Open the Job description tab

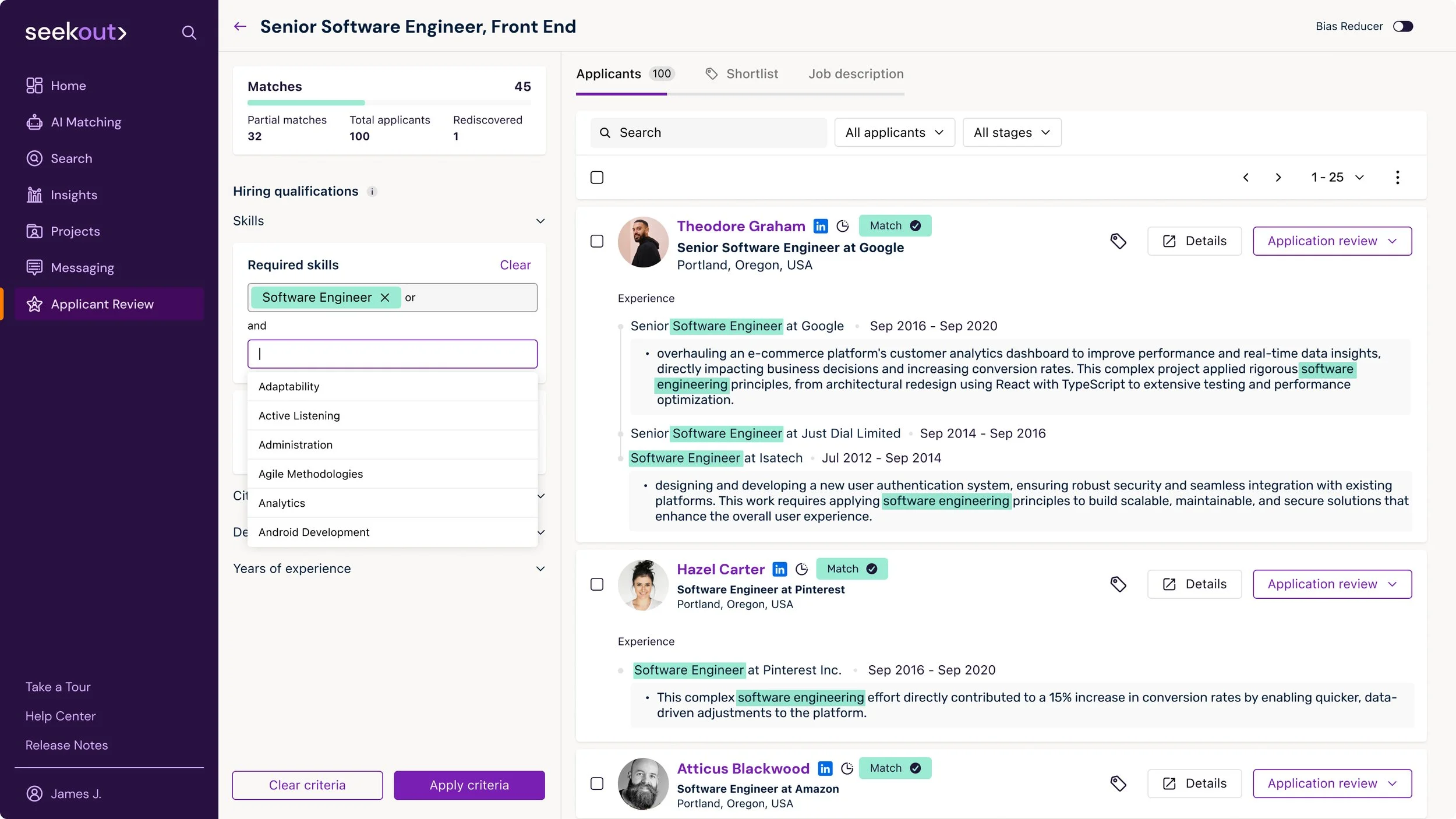(856, 74)
